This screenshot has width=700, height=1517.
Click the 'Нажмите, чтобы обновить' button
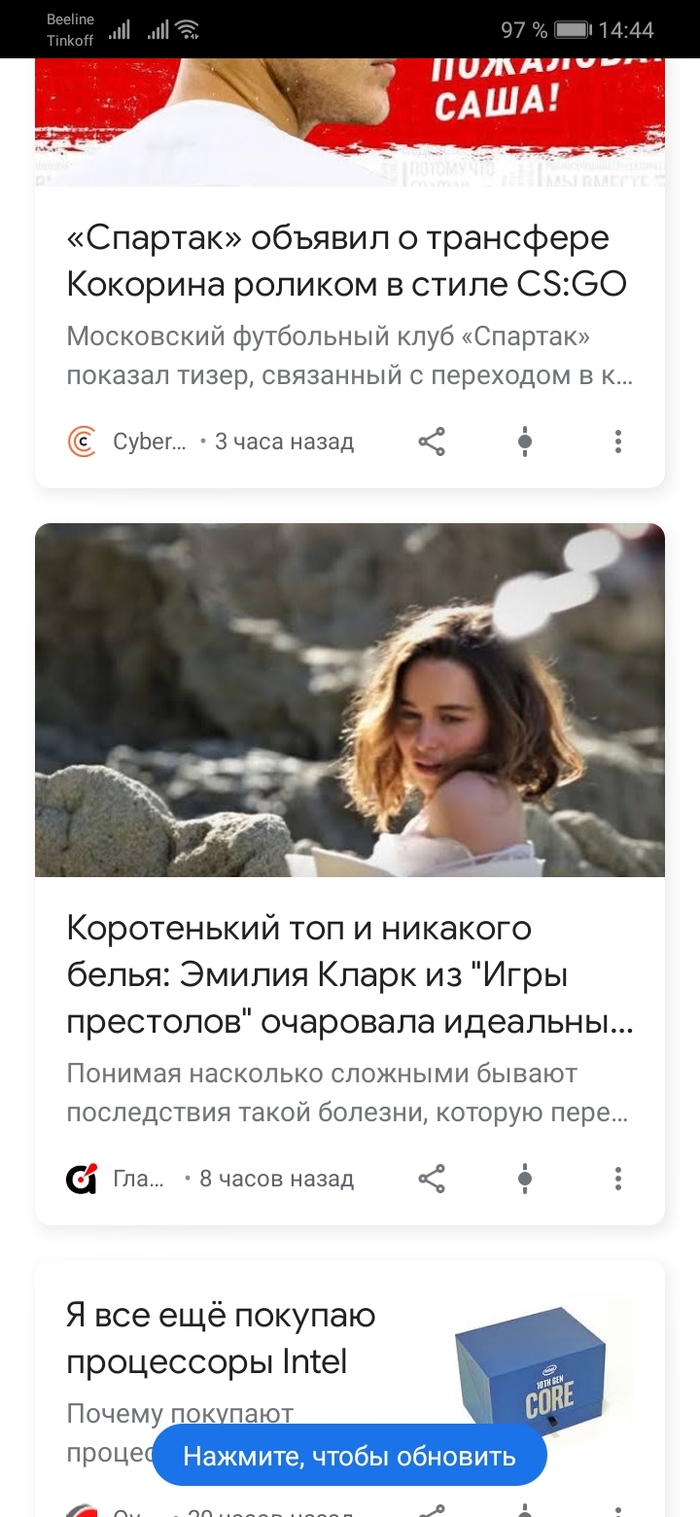click(x=349, y=1455)
